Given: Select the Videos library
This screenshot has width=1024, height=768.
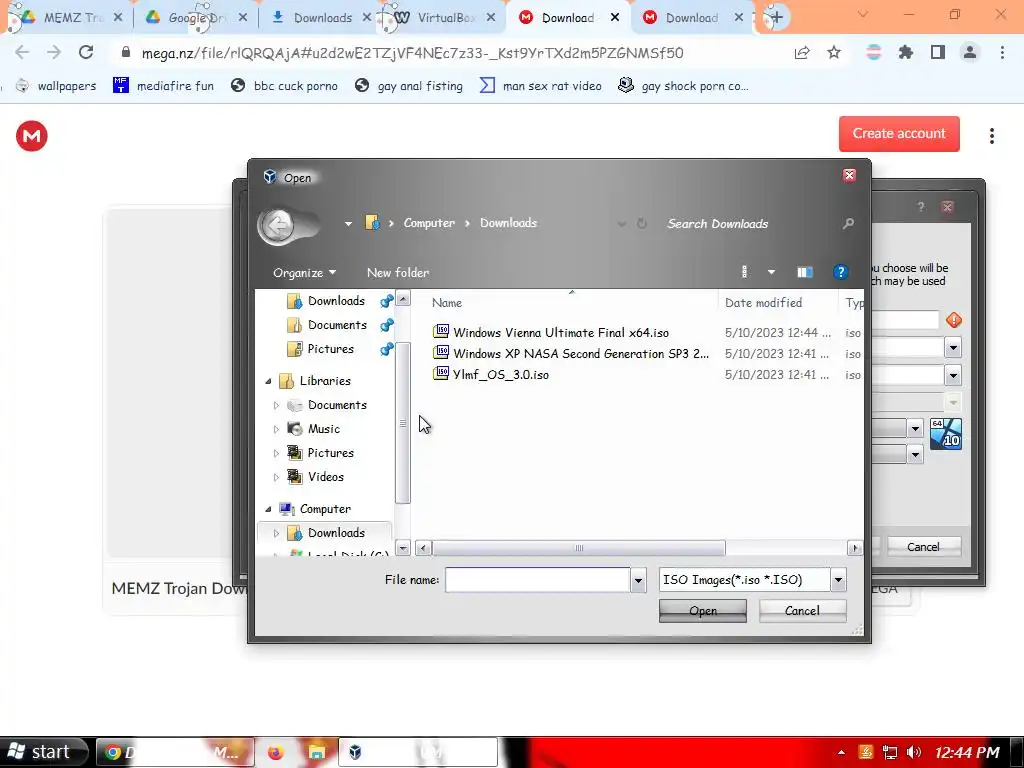Looking at the screenshot, I should [x=325, y=477].
